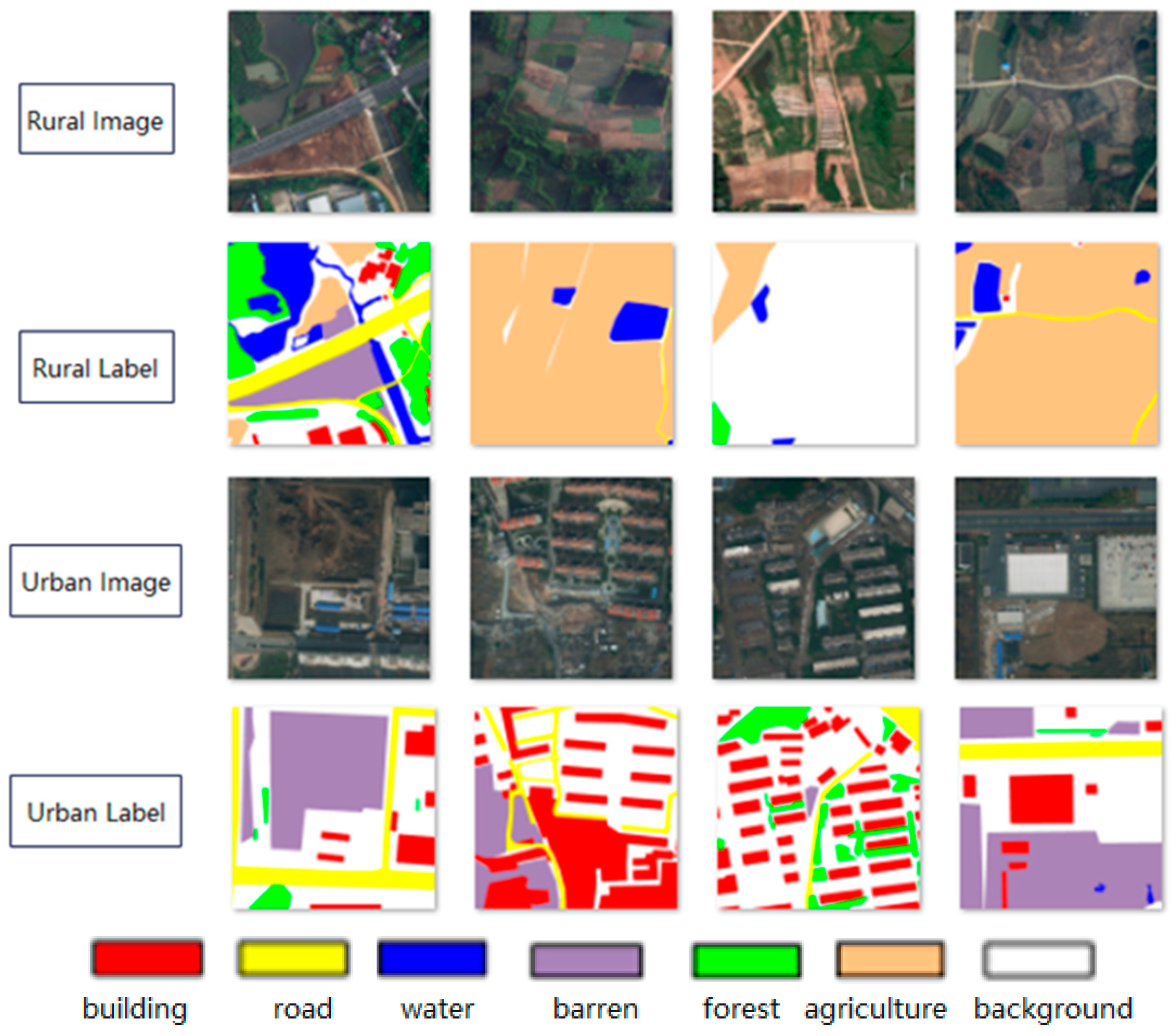Open third urban label with red building rows
The width and height of the screenshot is (1170, 1036).
point(818,808)
